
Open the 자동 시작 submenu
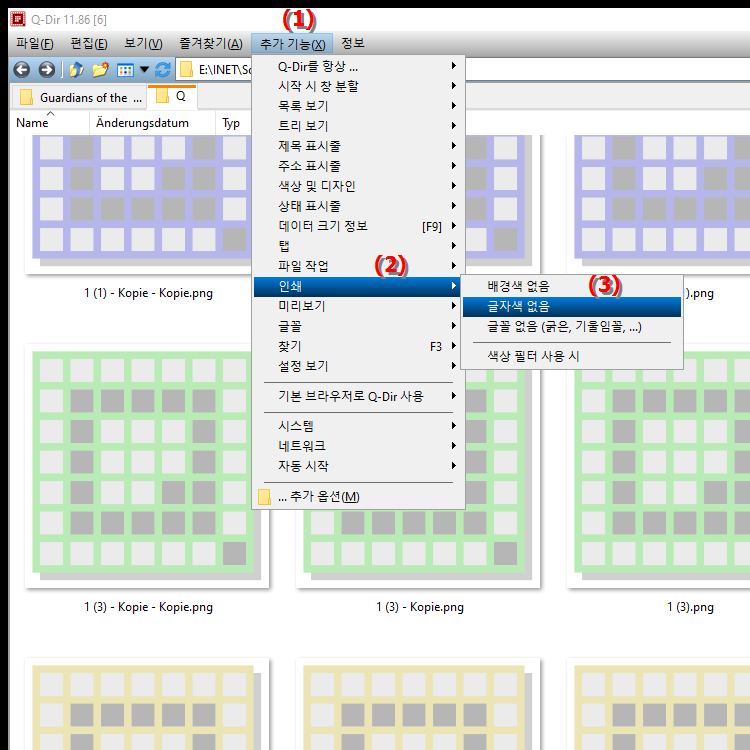(358, 466)
